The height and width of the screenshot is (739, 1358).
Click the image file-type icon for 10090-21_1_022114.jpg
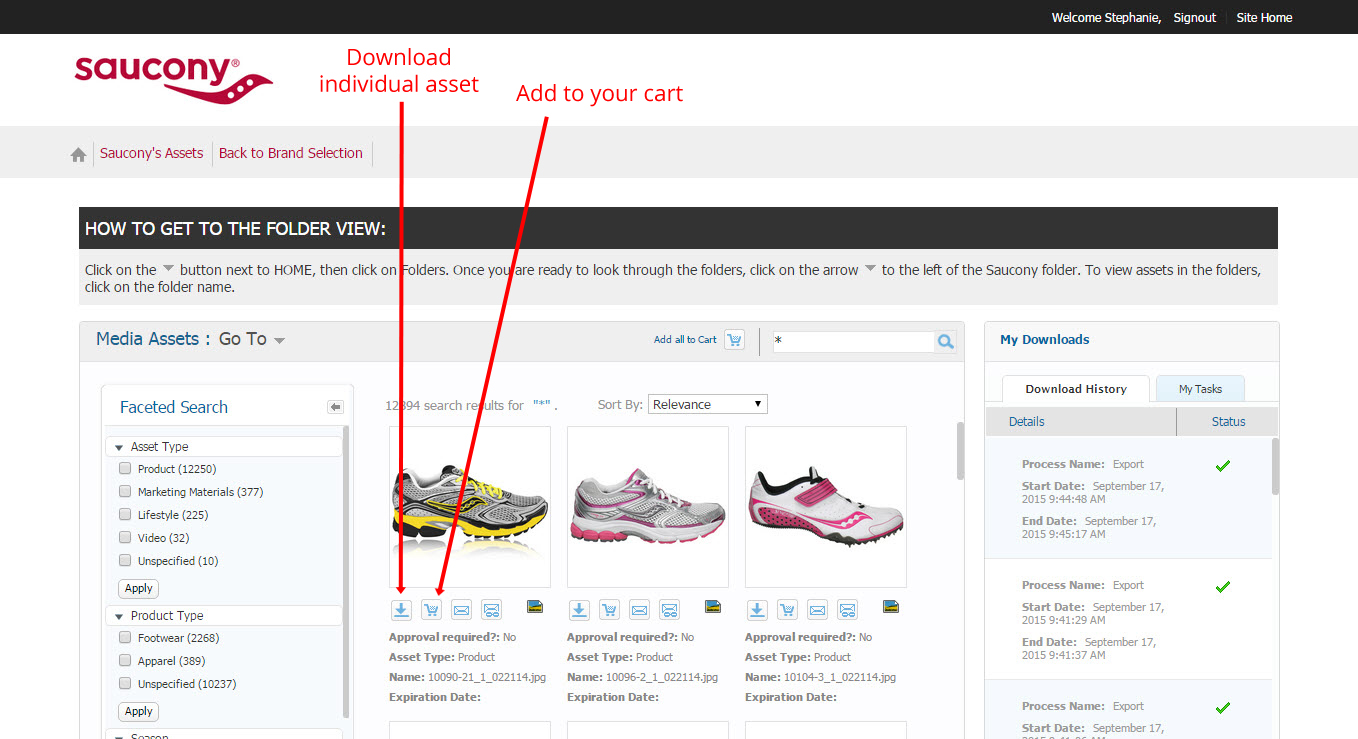tap(535, 606)
